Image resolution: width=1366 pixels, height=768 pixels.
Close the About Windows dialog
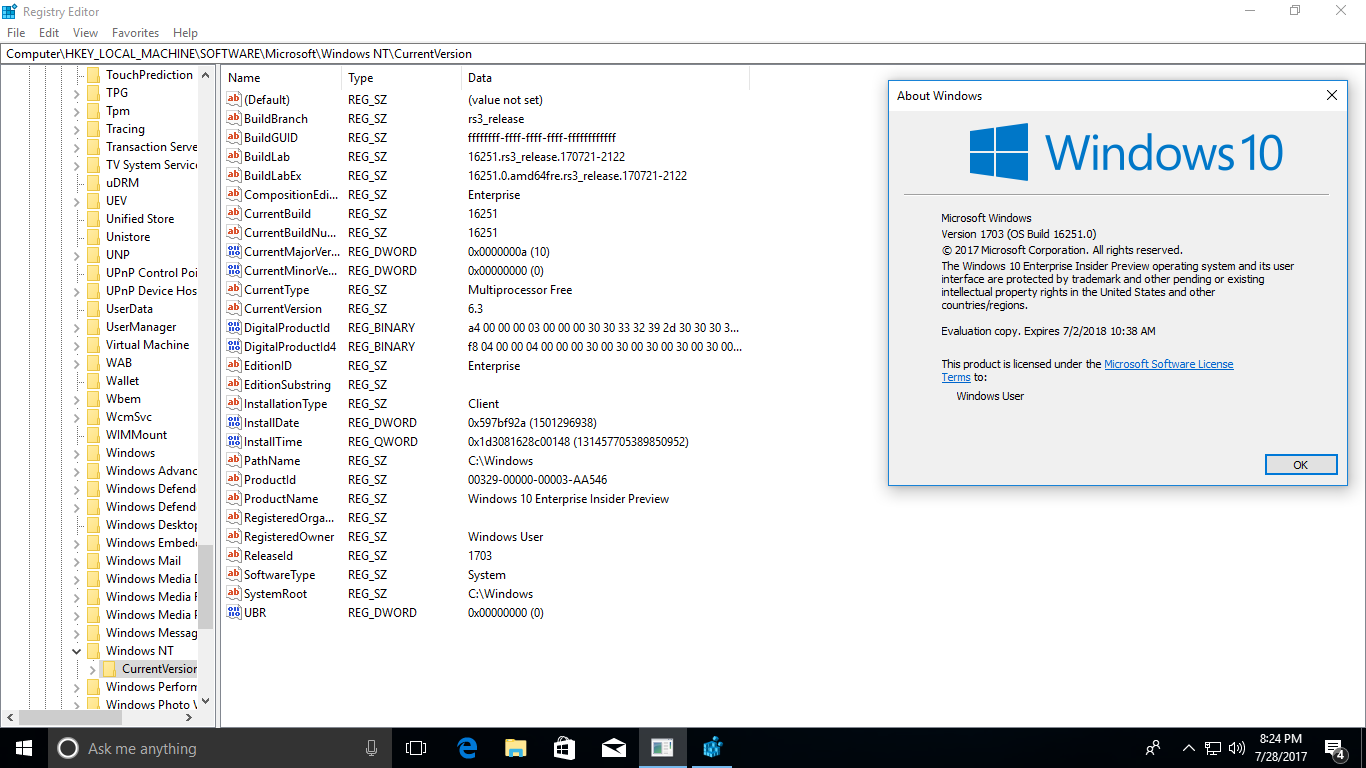coord(1331,96)
